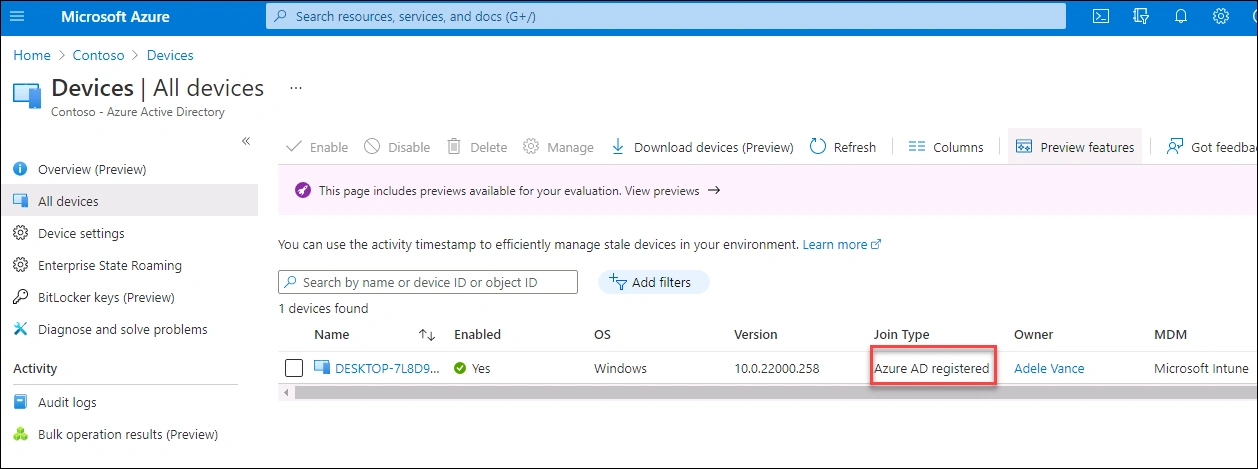Screen dimensions: 1258x469
Task: Click the horizontal scrollbar under the table
Action: click(775, 392)
